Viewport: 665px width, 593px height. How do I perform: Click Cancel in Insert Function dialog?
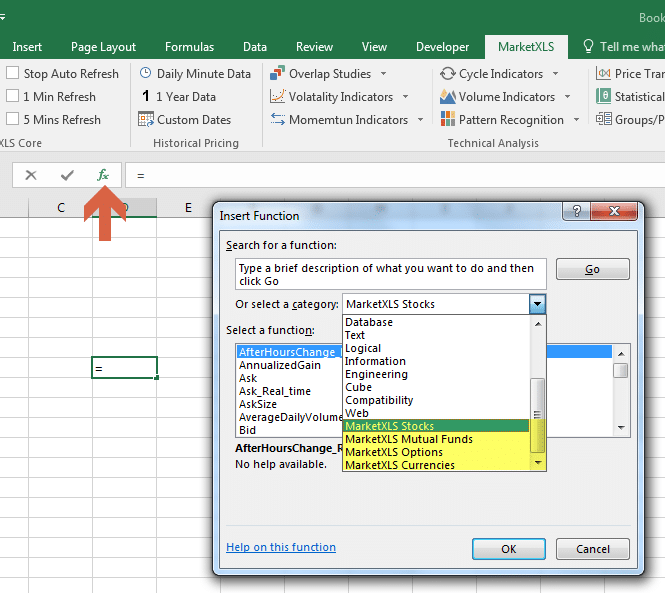click(592, 549)
